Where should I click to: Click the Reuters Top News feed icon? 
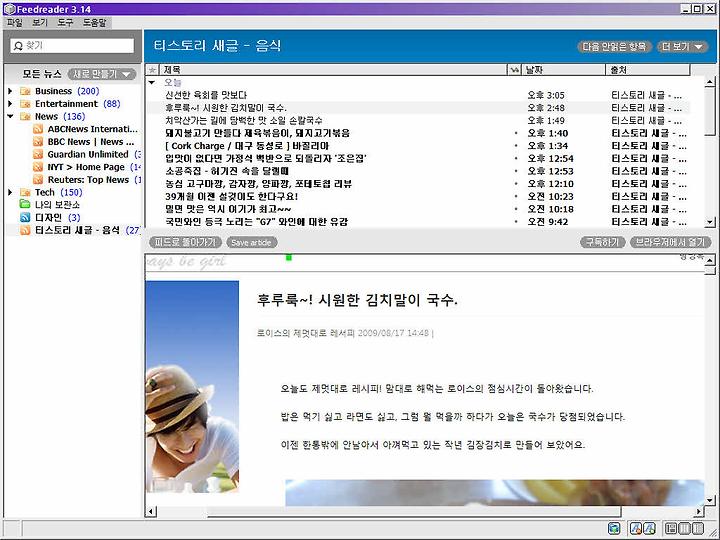tap(38, 180)
